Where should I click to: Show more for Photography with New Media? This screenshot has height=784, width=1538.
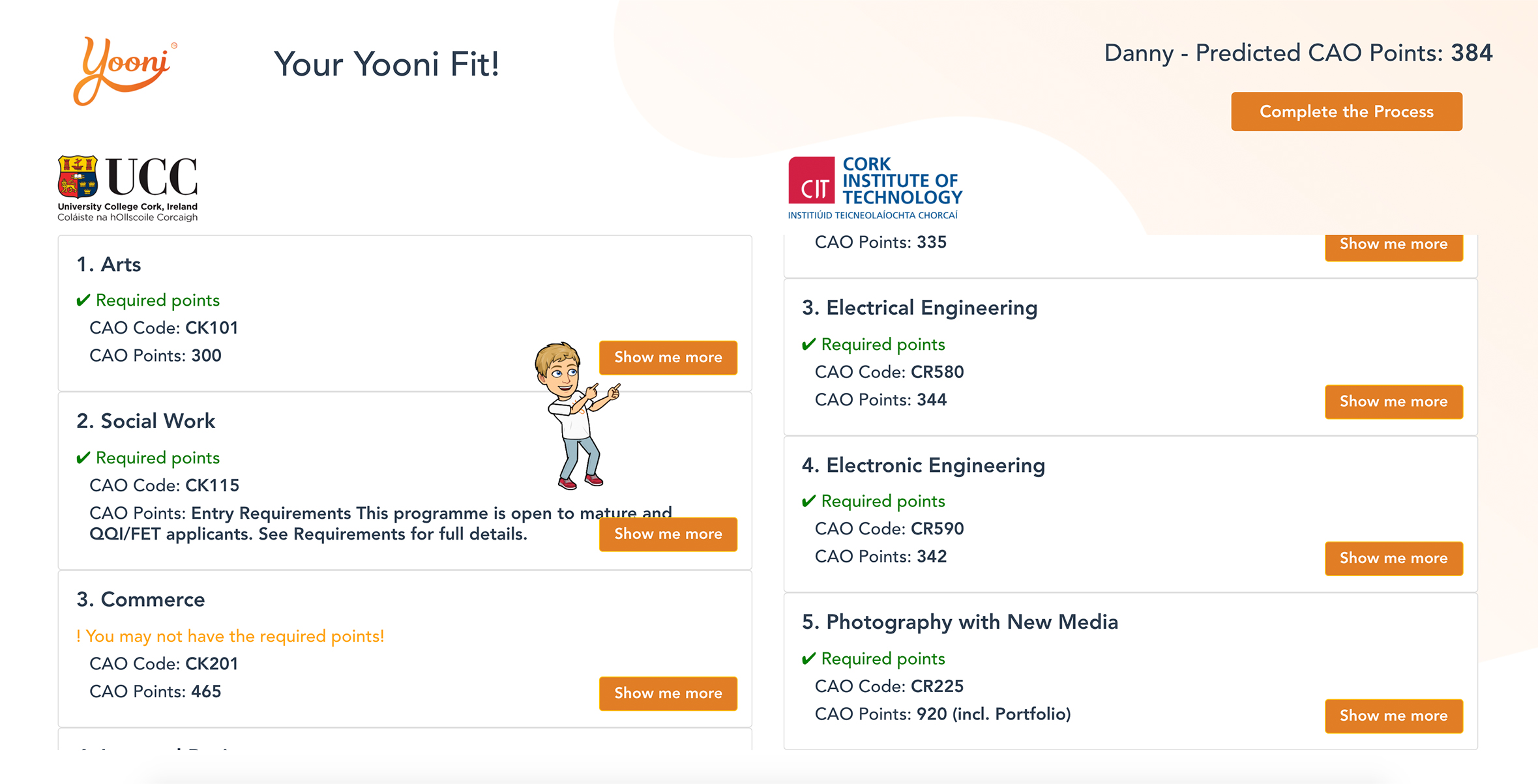tap(1393, 716)
